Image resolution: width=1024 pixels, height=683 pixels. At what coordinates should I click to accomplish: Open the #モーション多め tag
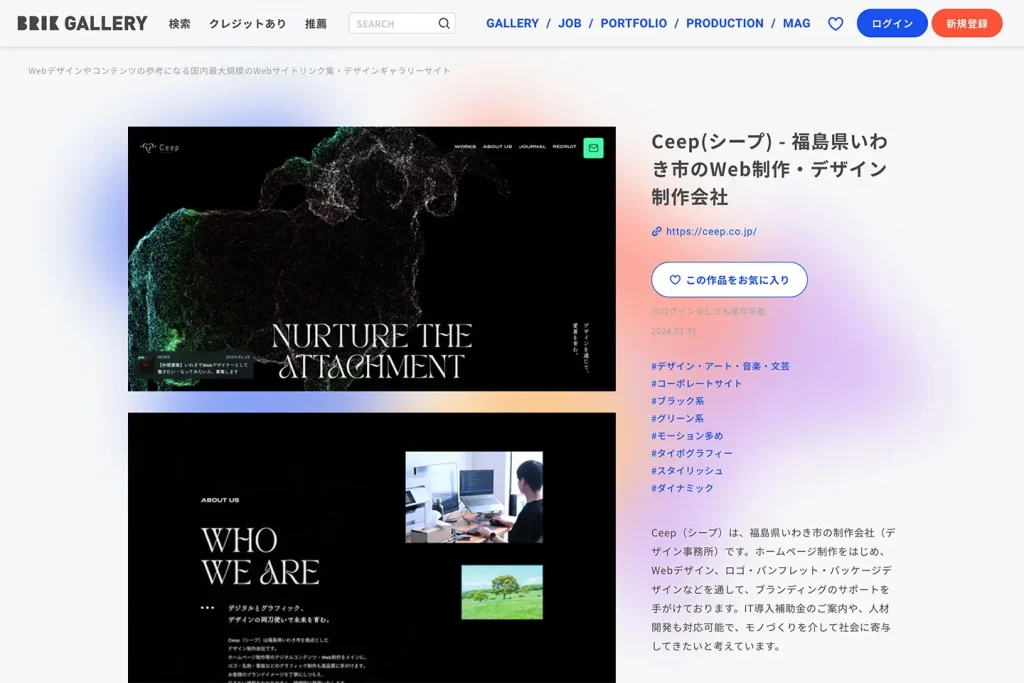(687, 436)
